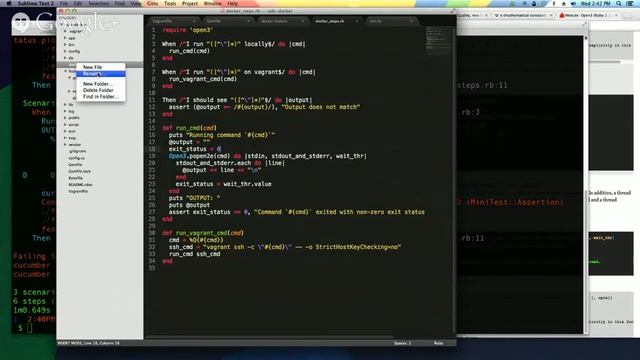Open README.rdoc in the sidebar
The image size is (640, 360).
pyautogui.click(x=80, y=184)
